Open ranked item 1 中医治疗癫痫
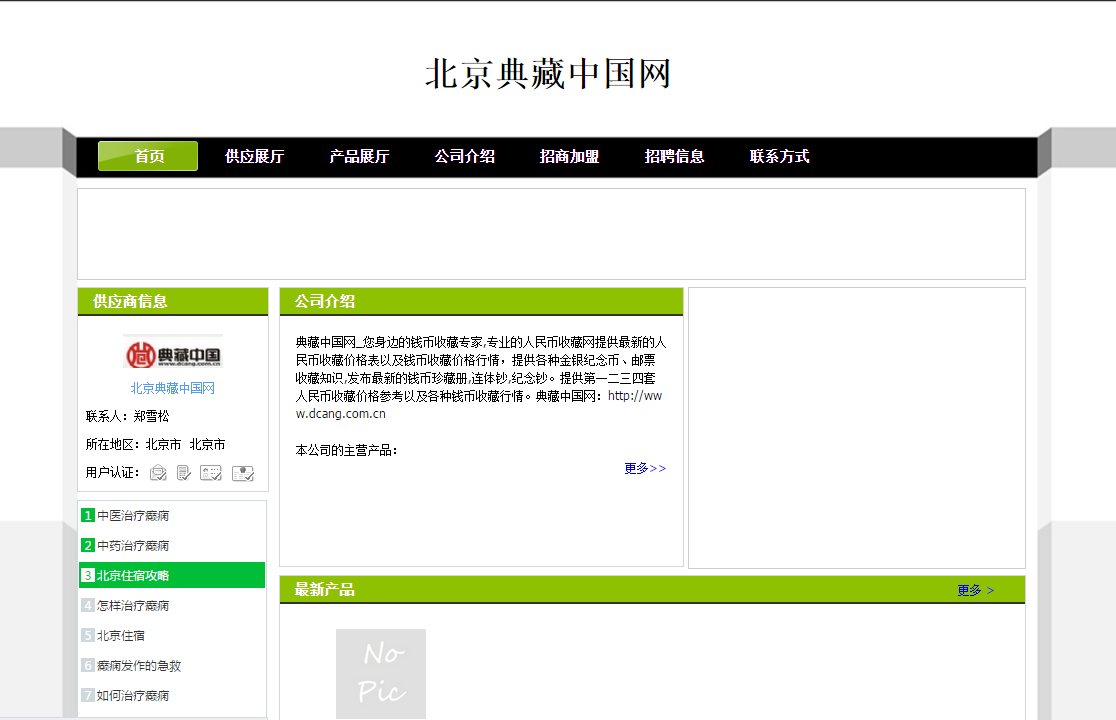This screenshot has width=1116, height=720. click(x=133, y=516)
